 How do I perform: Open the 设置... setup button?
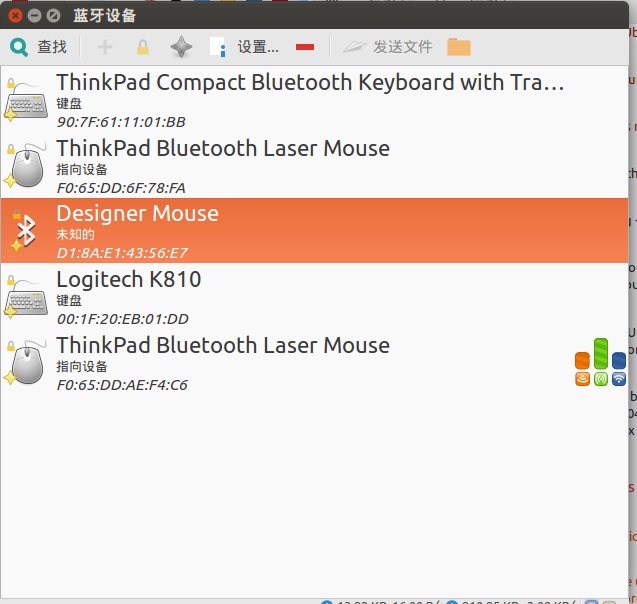point(258,47)
